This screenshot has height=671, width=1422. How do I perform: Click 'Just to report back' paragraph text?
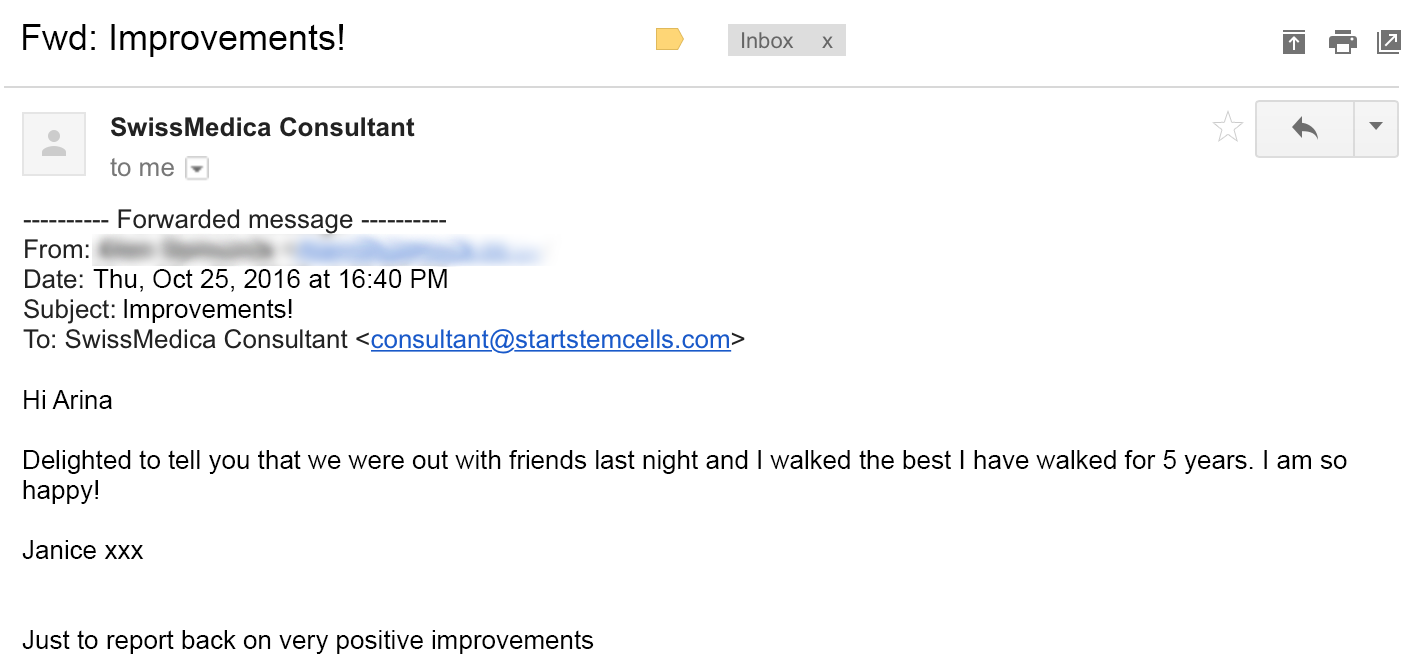(x=308, y=640)
